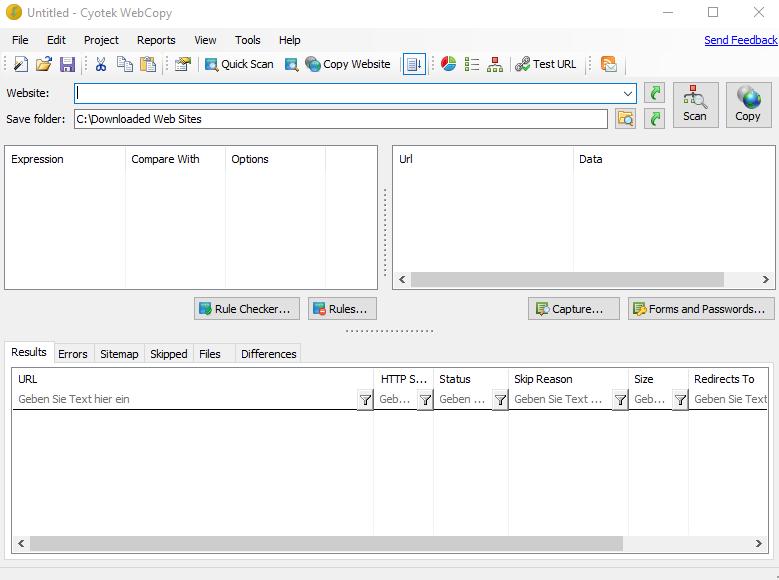
Task: Click the pie chart report icon
Action: [x=449, y=64]
